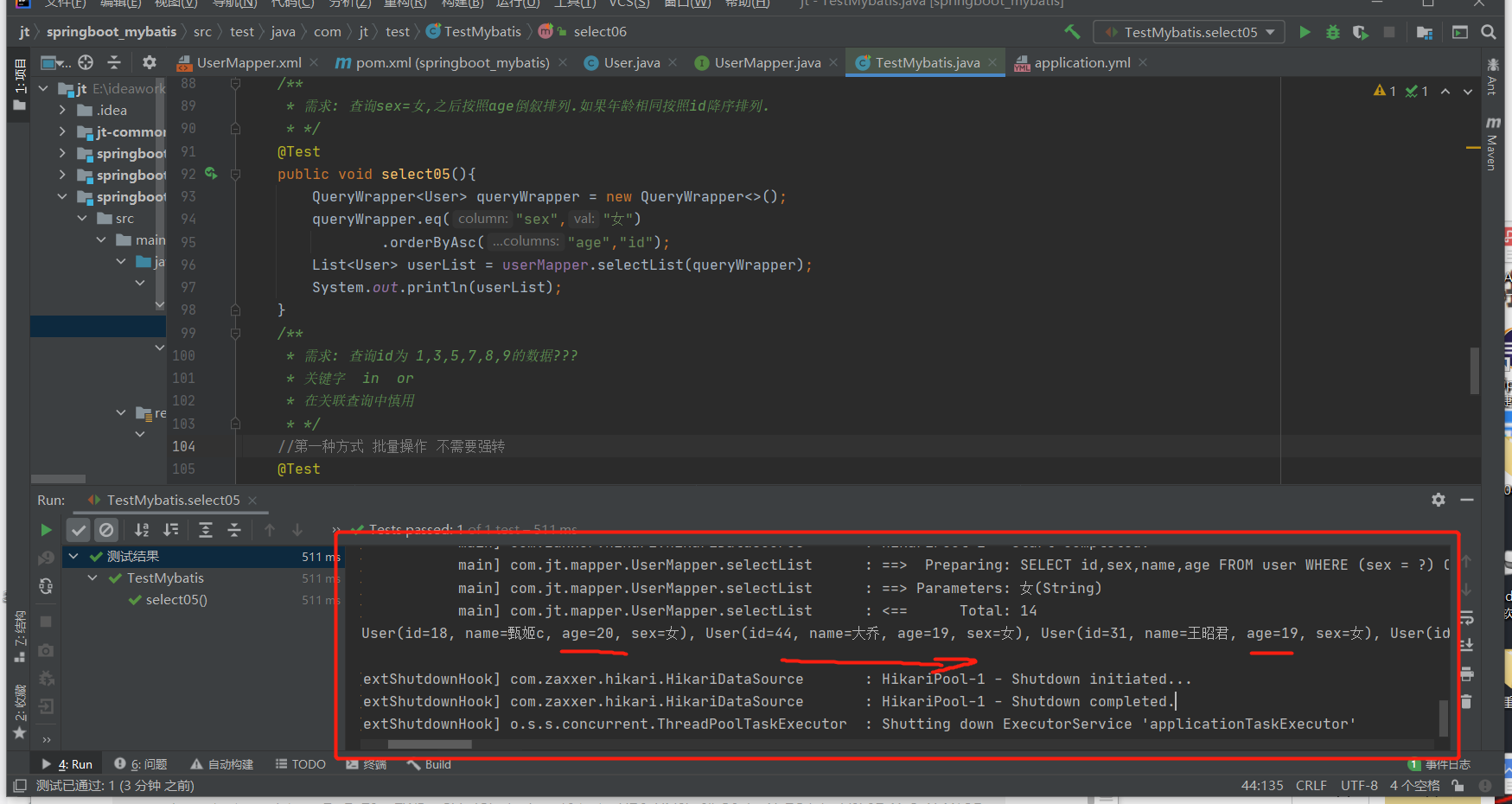Screen dimensions: 1512x804
Task: Open Project Structure folder icon in toolbar
Action: [1425, 32]
